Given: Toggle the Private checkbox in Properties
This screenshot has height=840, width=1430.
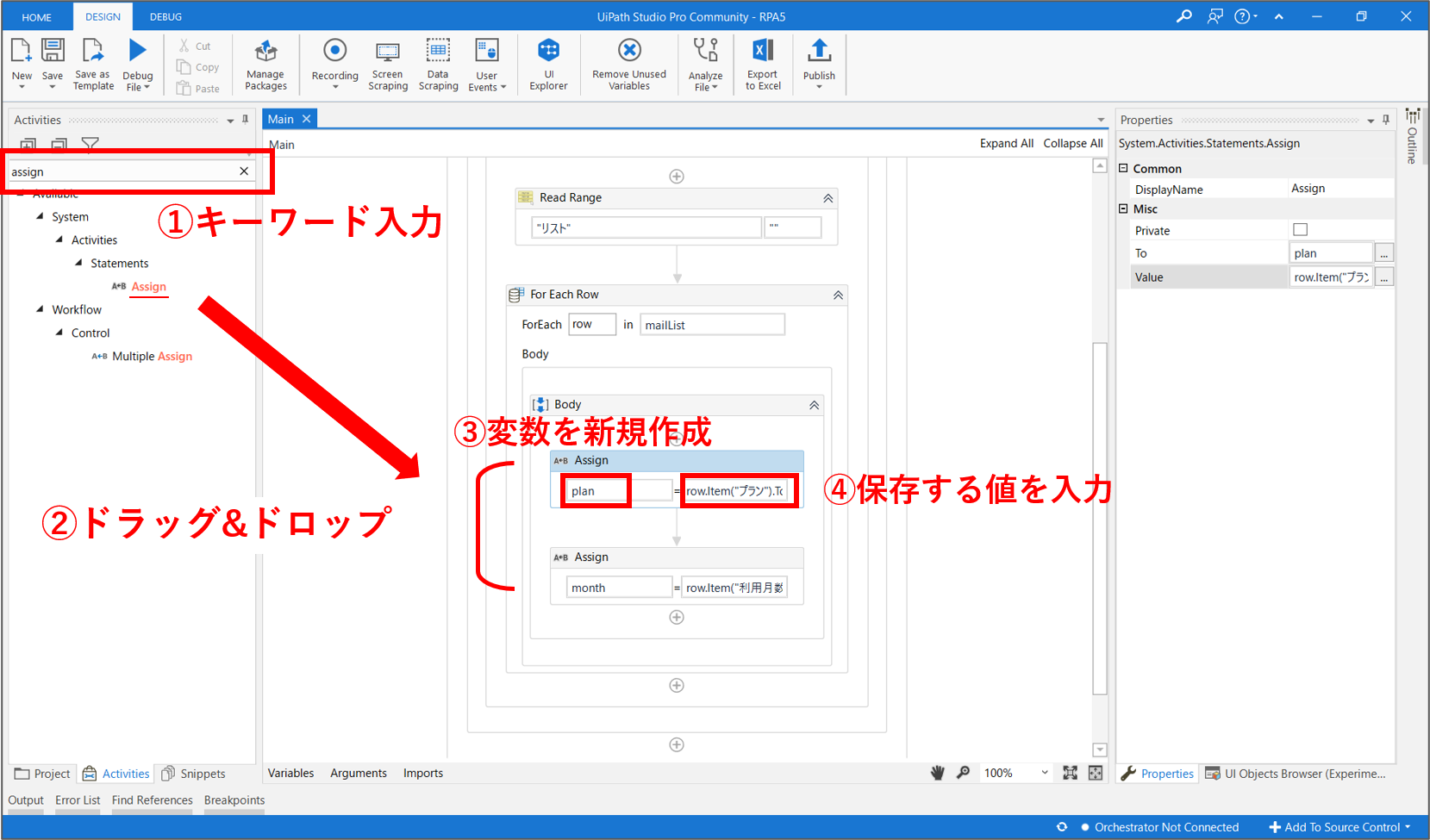Looking at the screenshot, I should click(x=1300, y=229).
